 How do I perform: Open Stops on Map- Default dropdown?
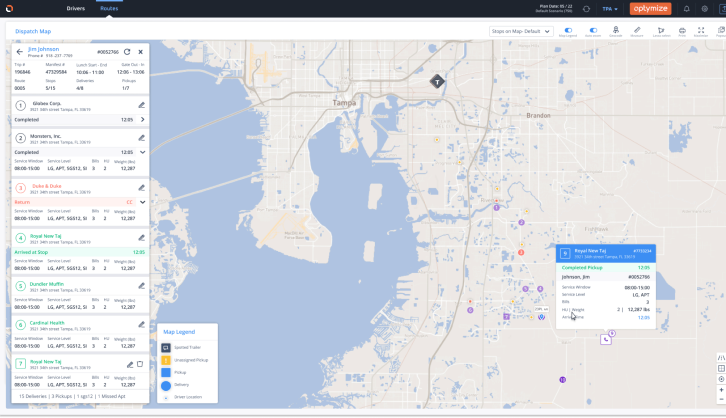[521, 31]
